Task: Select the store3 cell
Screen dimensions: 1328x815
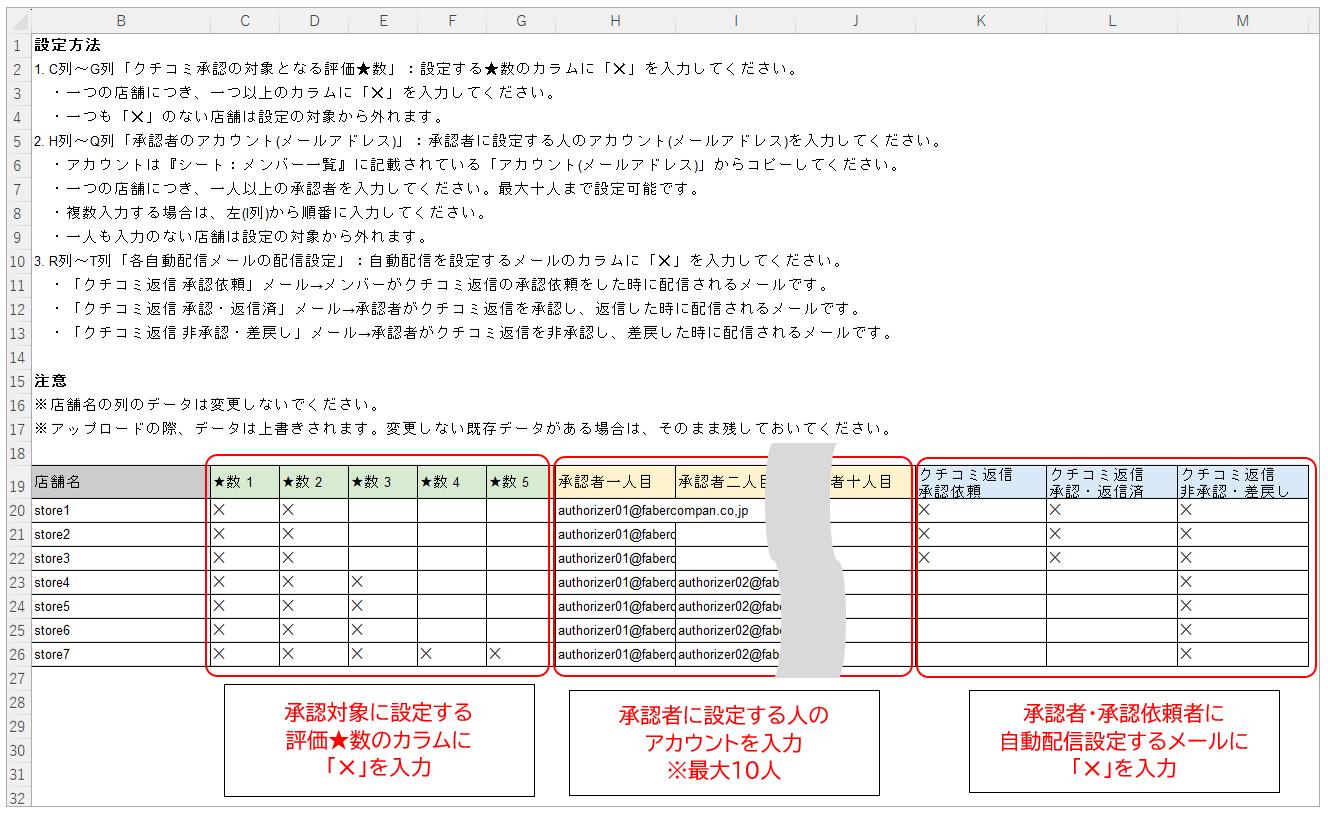Action: (121, 559)
